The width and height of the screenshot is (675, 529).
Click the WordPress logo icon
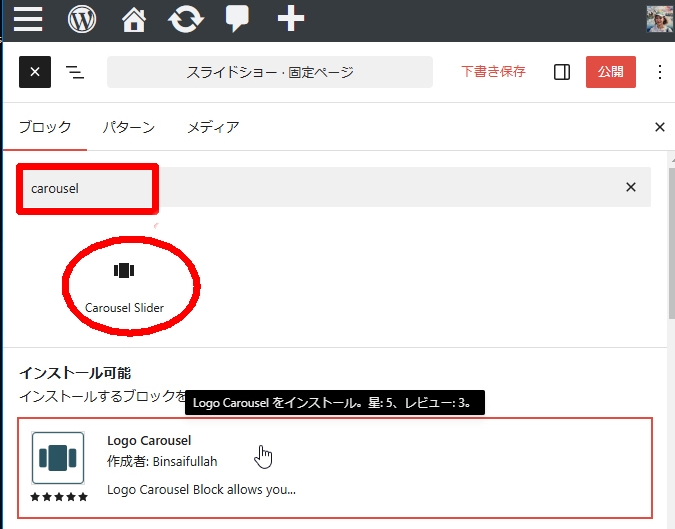[82, 19]
